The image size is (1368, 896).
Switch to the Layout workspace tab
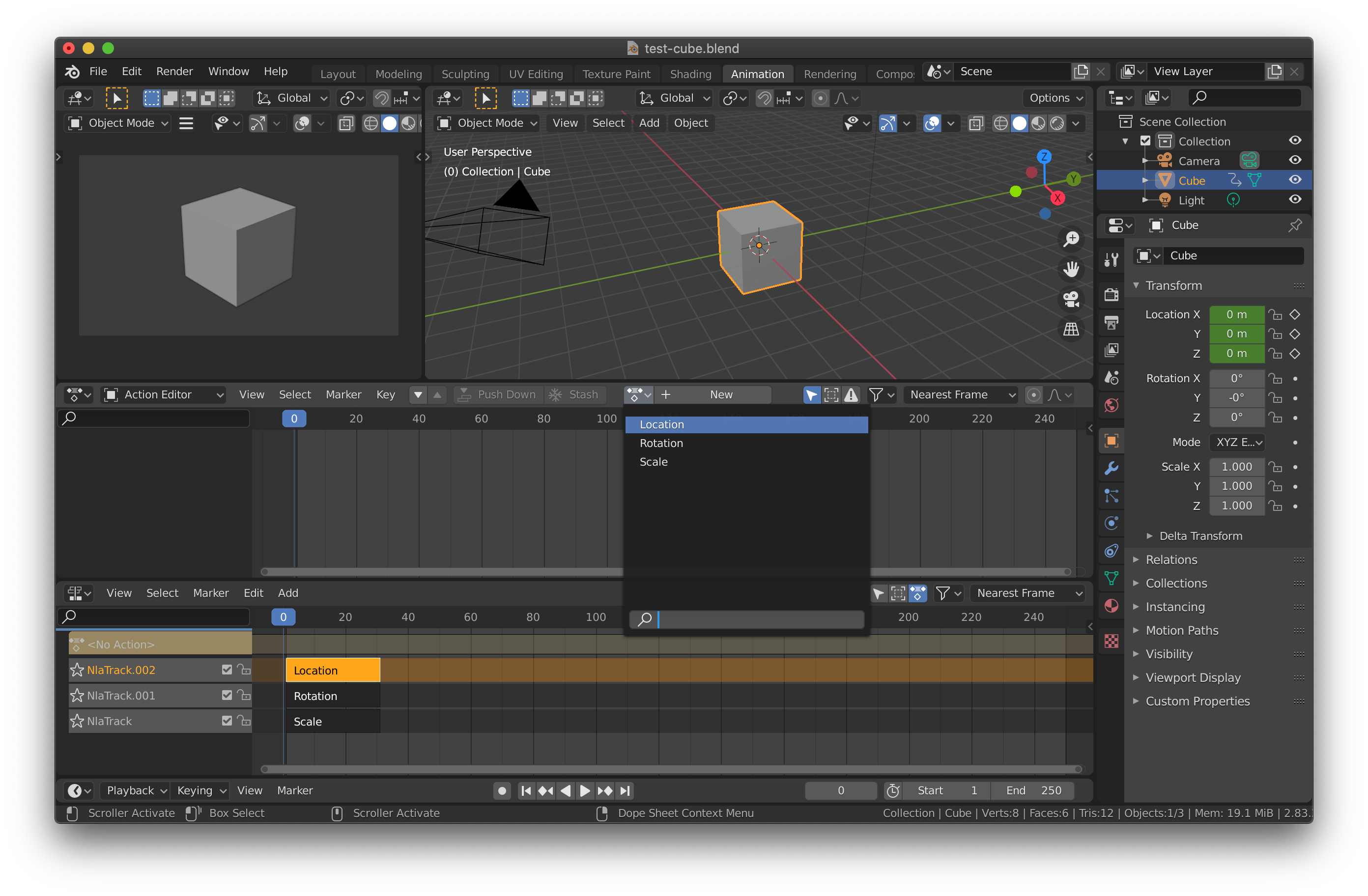338,74
